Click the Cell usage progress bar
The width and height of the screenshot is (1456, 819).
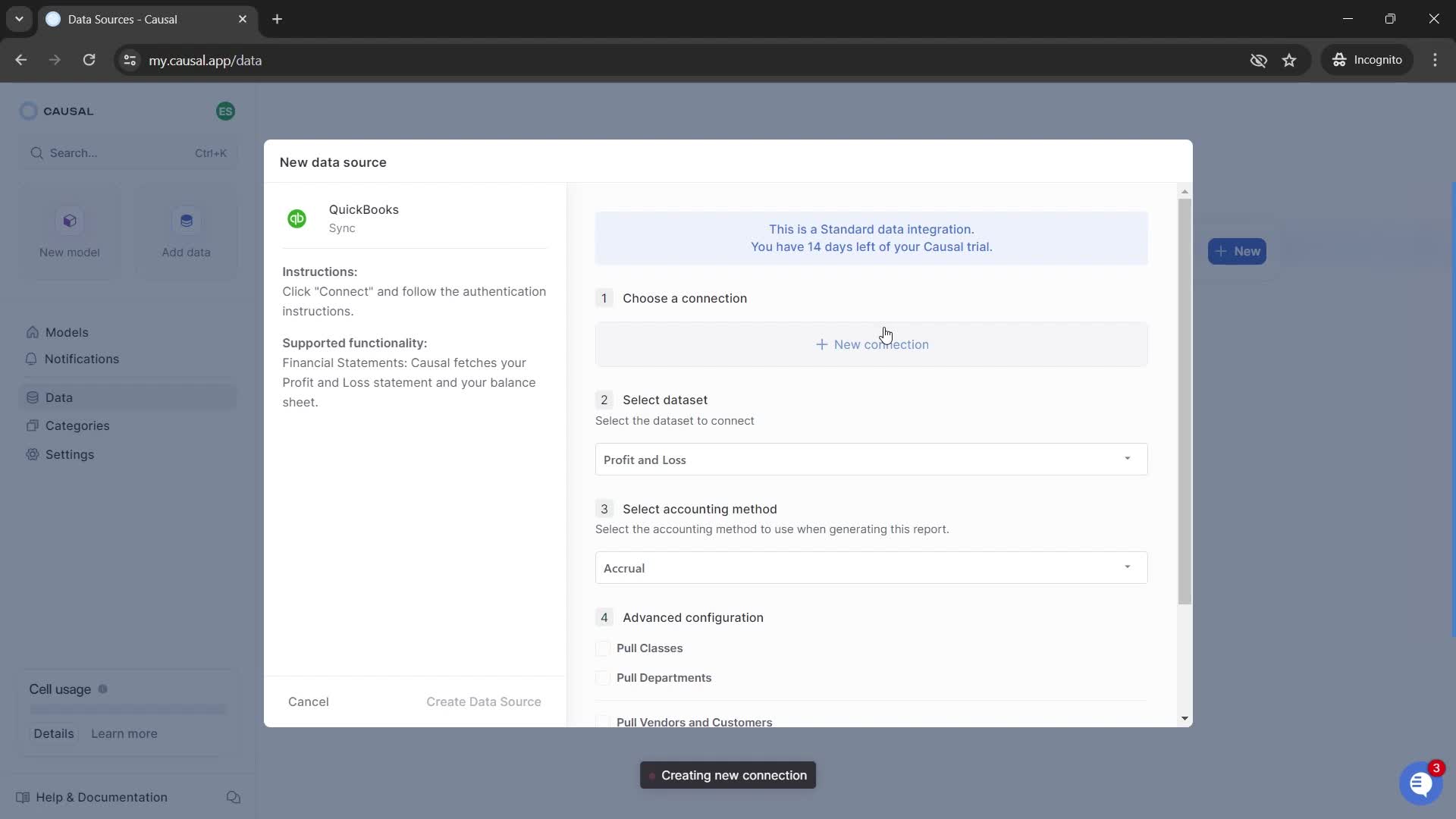coord(127,710)
